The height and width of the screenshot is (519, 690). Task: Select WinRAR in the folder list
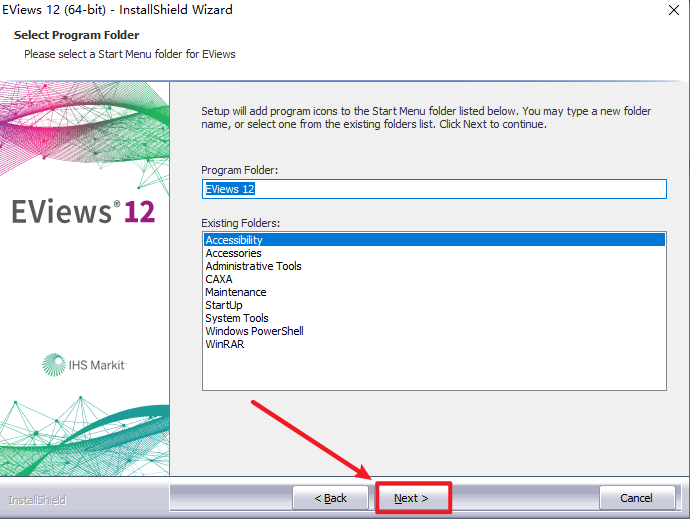[x=224, y=344]
